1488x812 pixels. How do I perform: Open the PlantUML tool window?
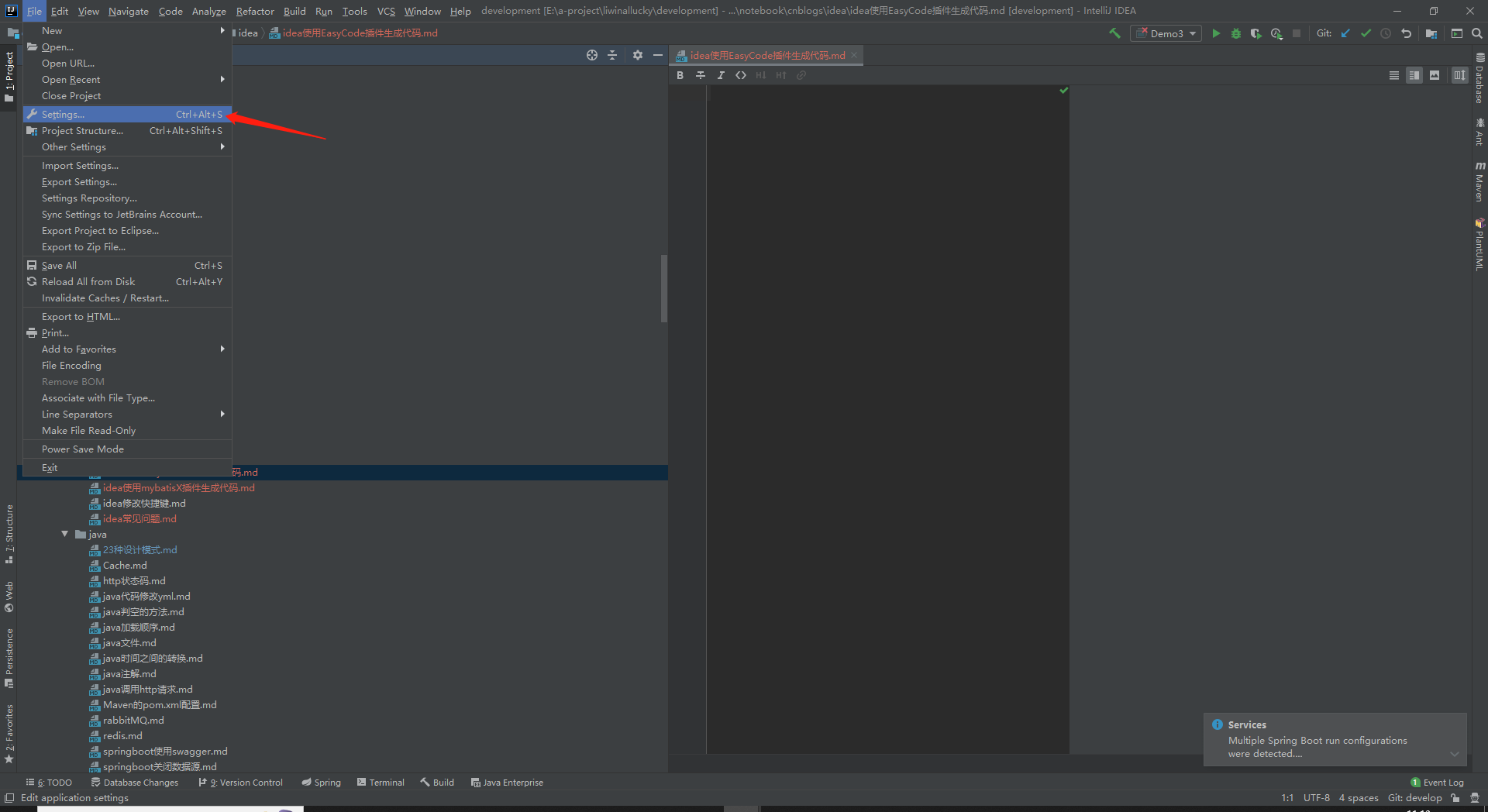pos(1479,244)
